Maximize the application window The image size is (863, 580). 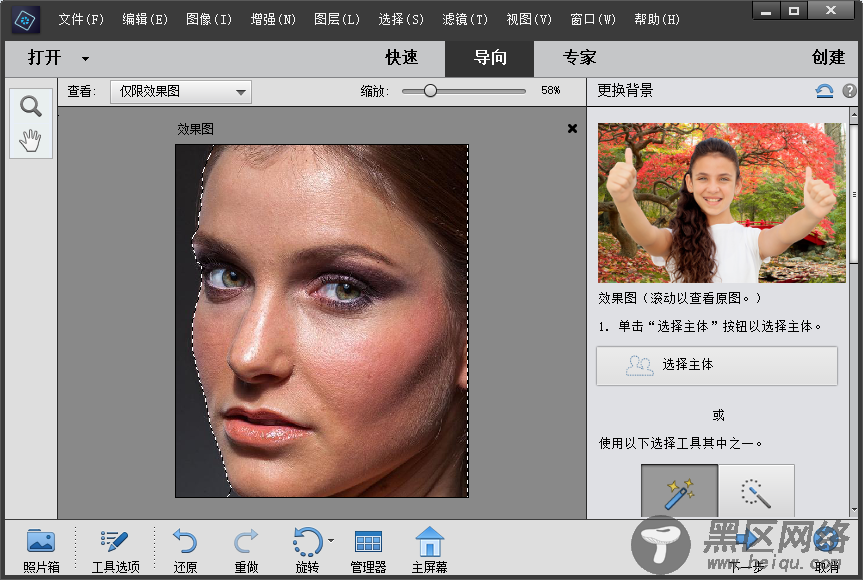coord(793,11)
